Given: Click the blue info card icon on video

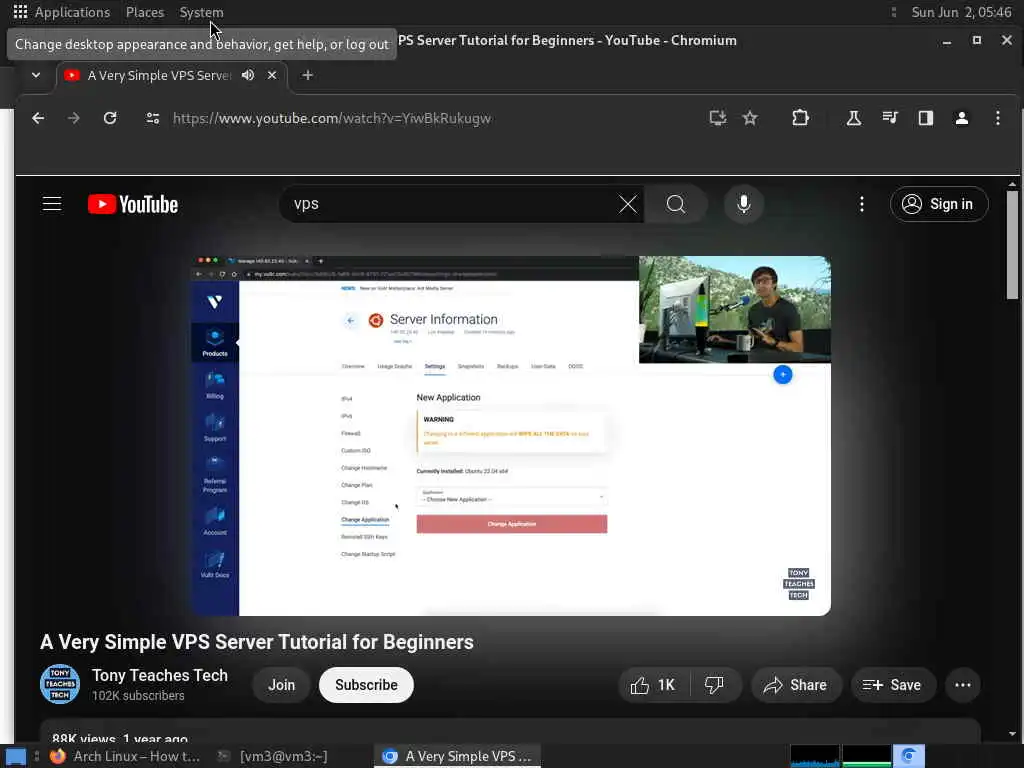Looking at the screenshot, I should click(x=782, y=375).
